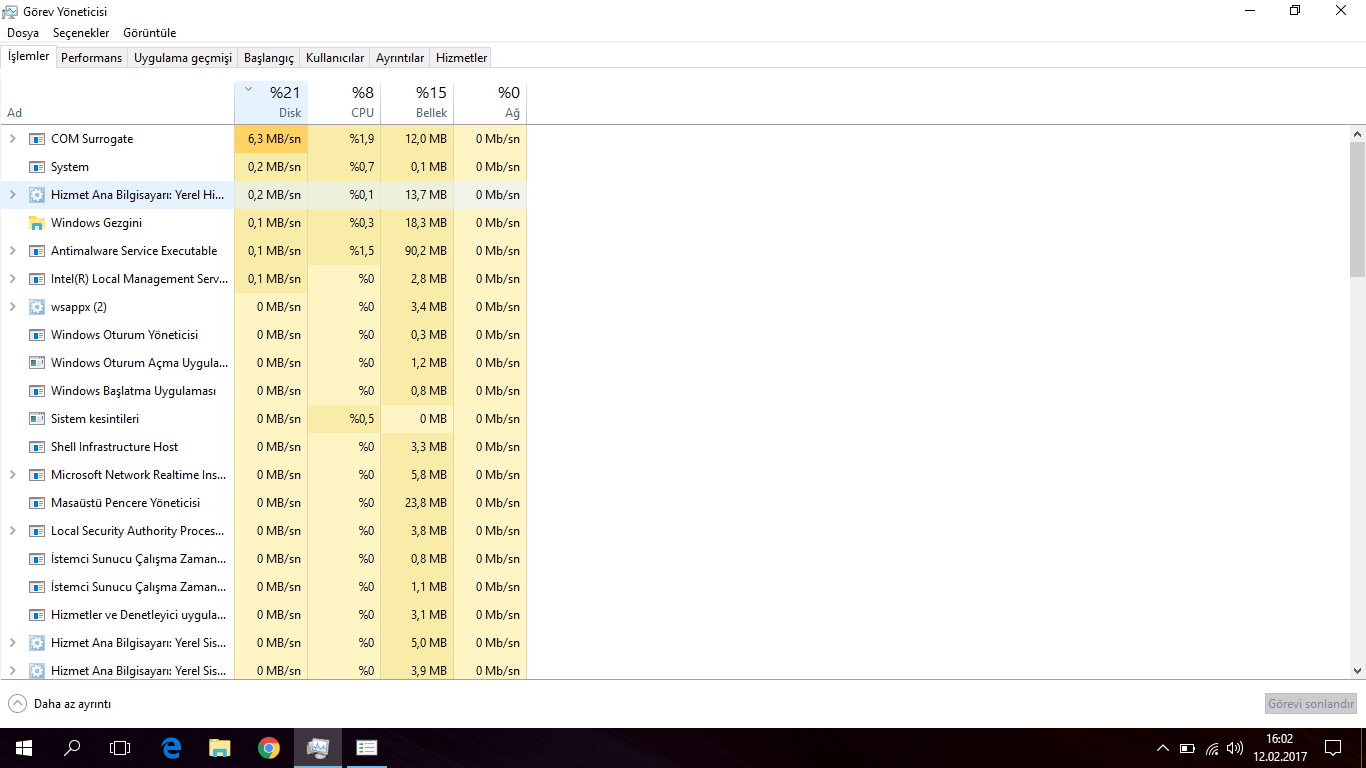Expand the Hizmet Ana Bilgisayarı: Yerel Hi... row
Viewport: 1366px width, 768px height.
point(12,195)
